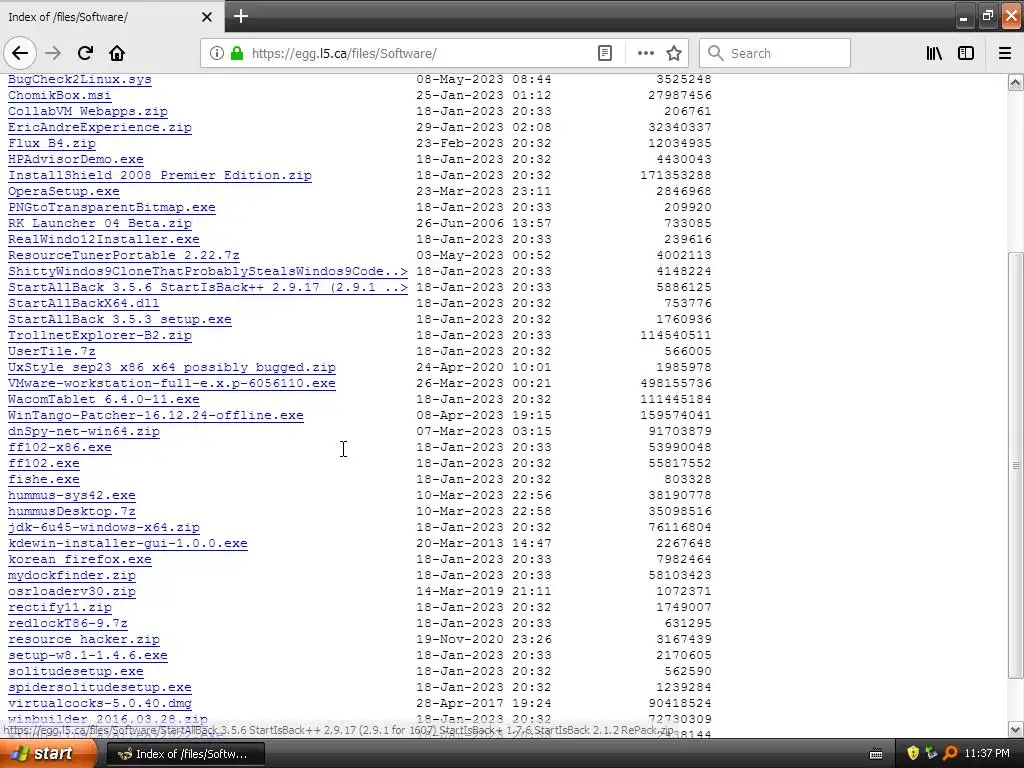Click the forward navigation arrow

click(54, 54)
